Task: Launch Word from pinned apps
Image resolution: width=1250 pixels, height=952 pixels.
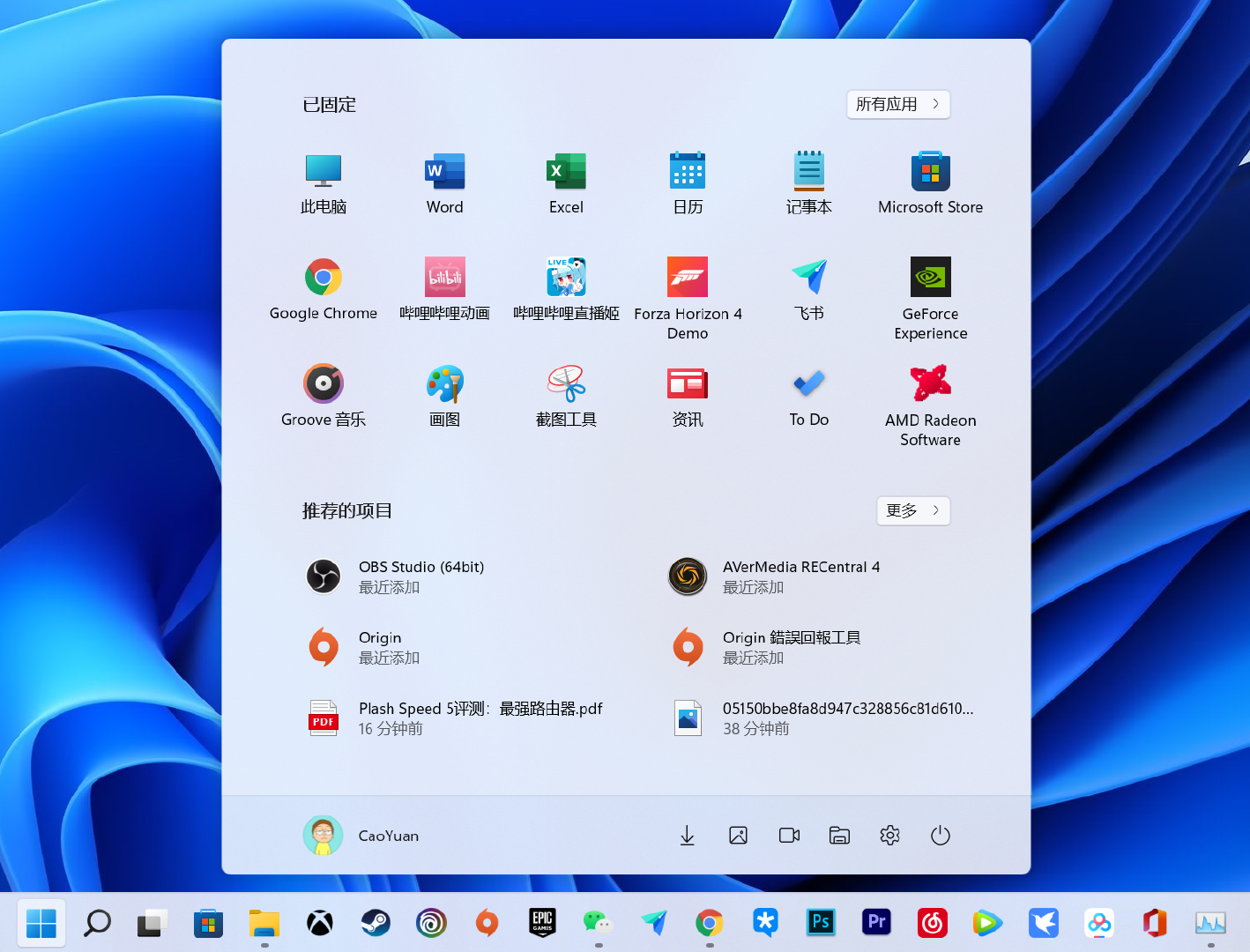Action: 444,183
